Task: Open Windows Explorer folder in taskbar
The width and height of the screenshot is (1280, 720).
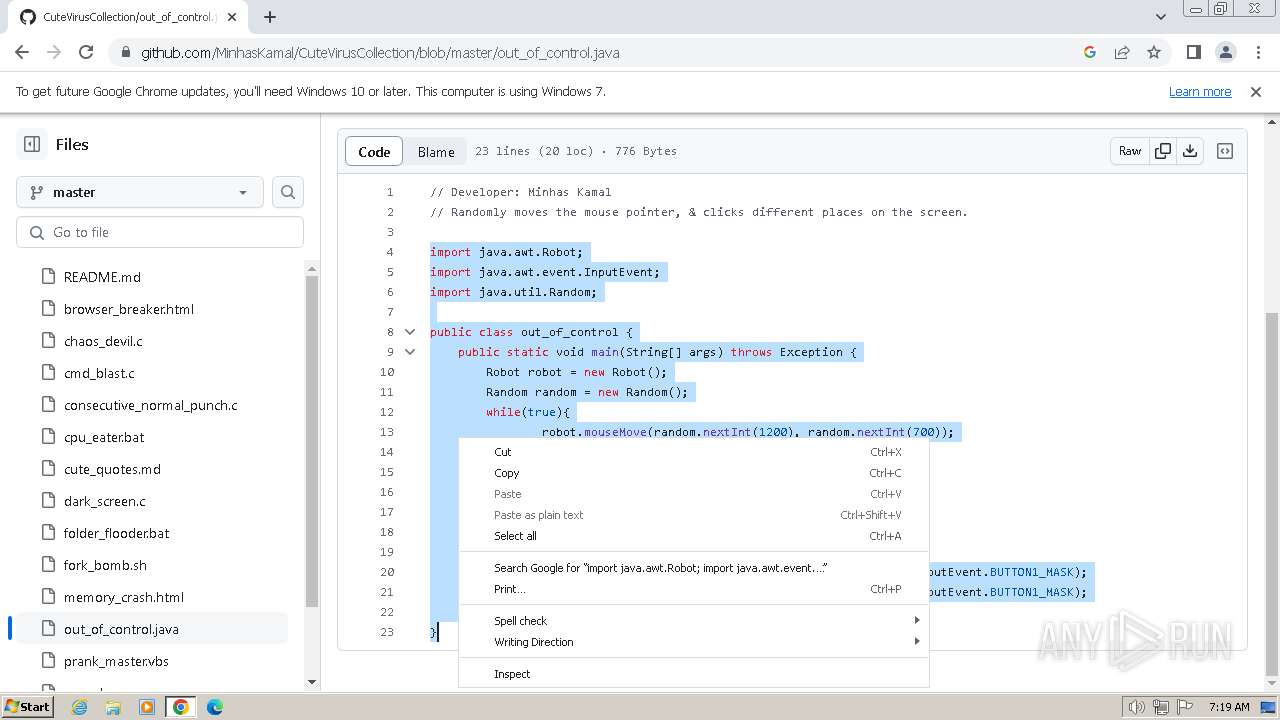Action: pyautogui.click(x=113, y=706)
